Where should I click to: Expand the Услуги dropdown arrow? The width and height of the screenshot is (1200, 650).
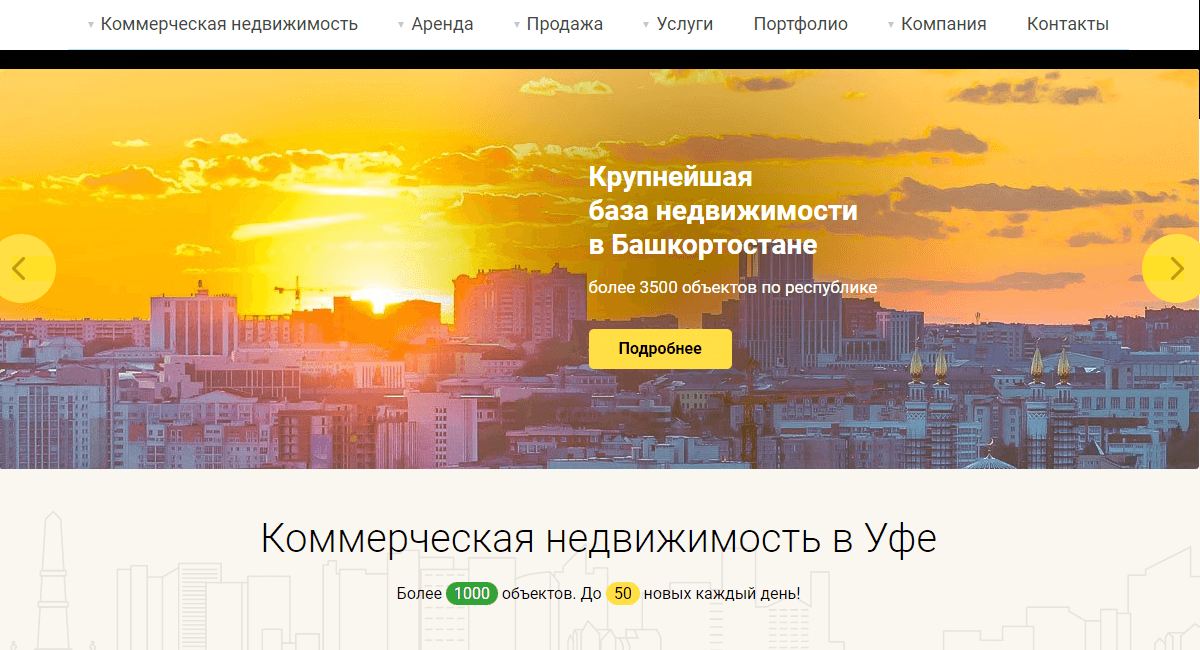(x=645, y=24)
